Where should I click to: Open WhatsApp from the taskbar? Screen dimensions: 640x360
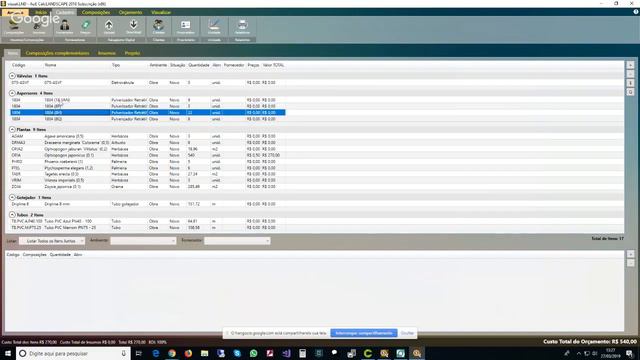pos(253,353)
